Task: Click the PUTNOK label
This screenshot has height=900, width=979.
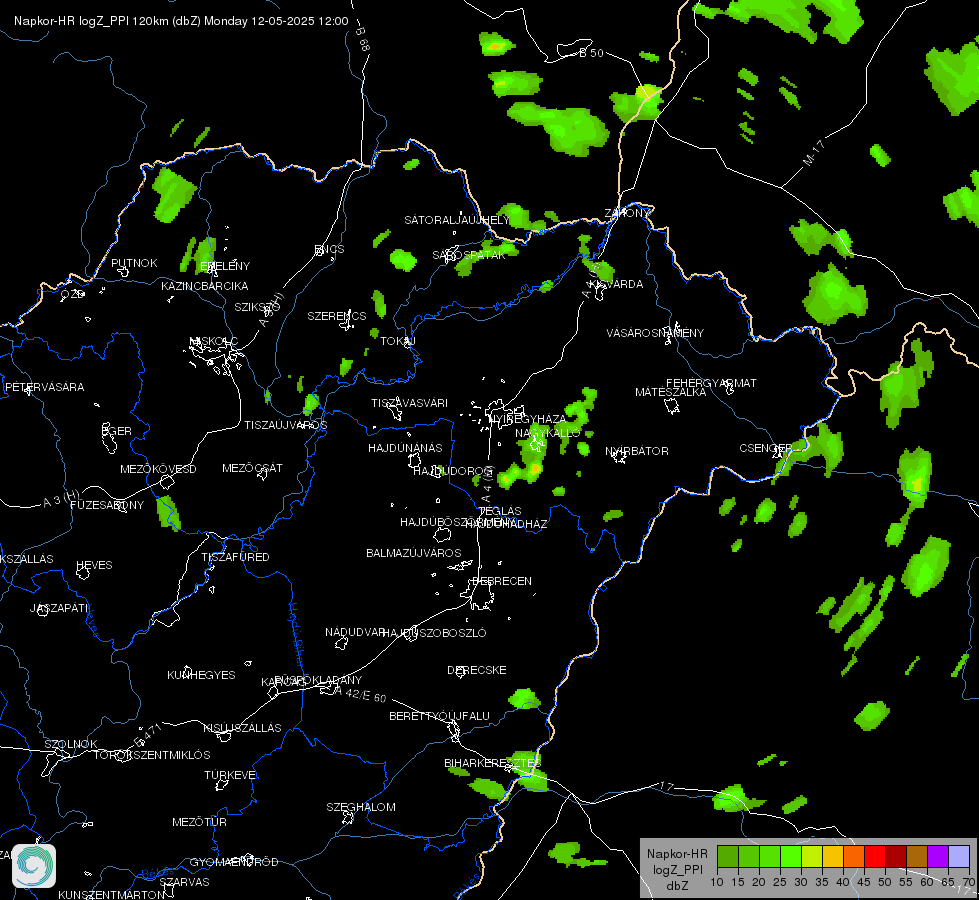Action: click(134, 263)
